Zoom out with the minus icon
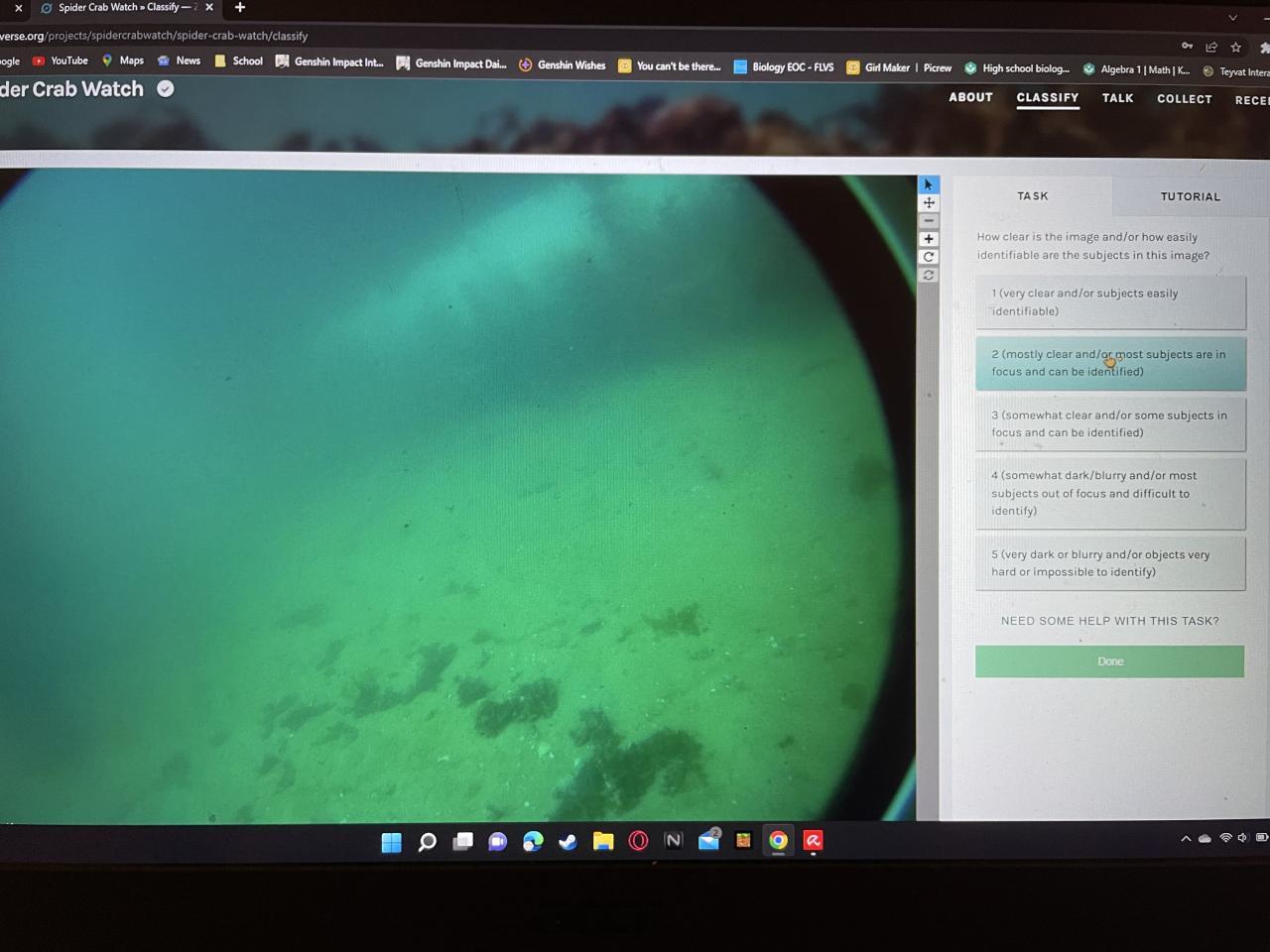Image resolution: width=1270 pixels, height=952 pixels. (929, 221)
